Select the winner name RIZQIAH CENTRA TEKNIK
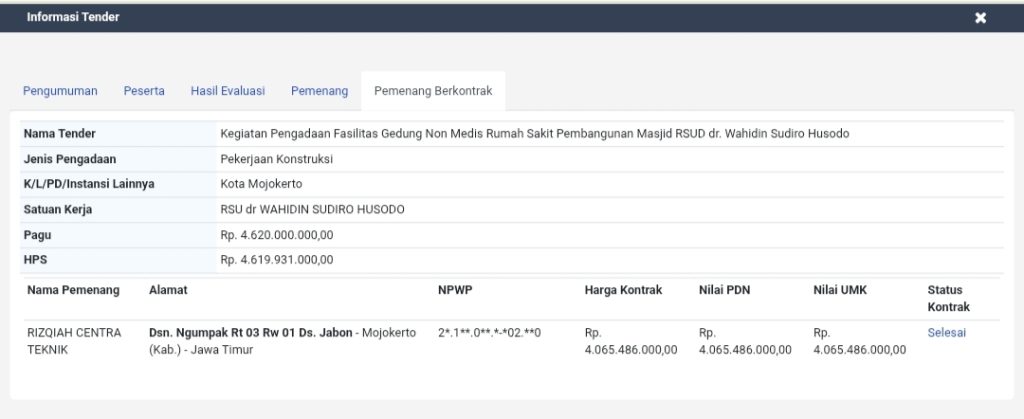This screenshot has width=1024, height=419. coord(74,341)
